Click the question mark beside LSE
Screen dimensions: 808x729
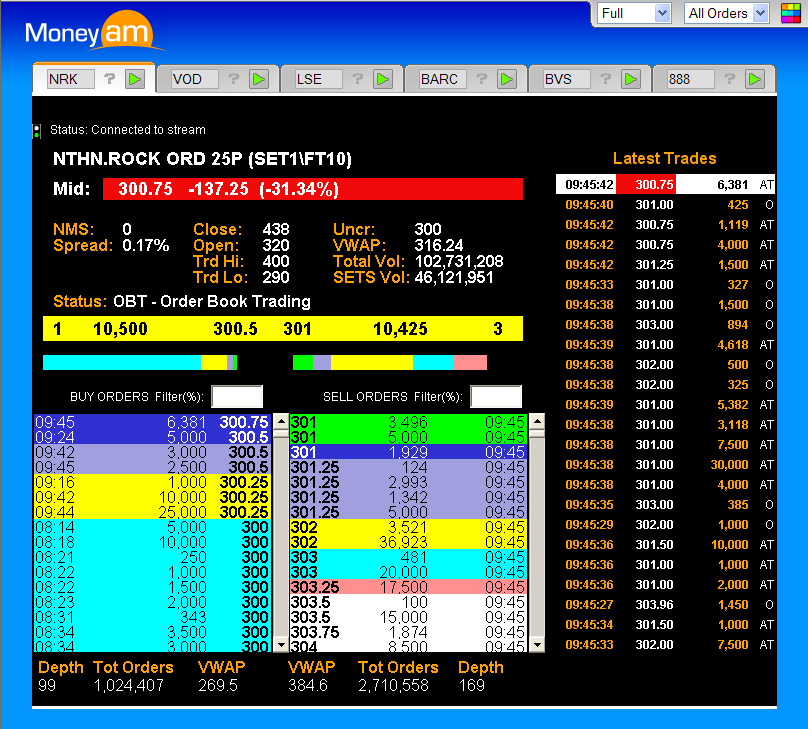click(358, 79)
